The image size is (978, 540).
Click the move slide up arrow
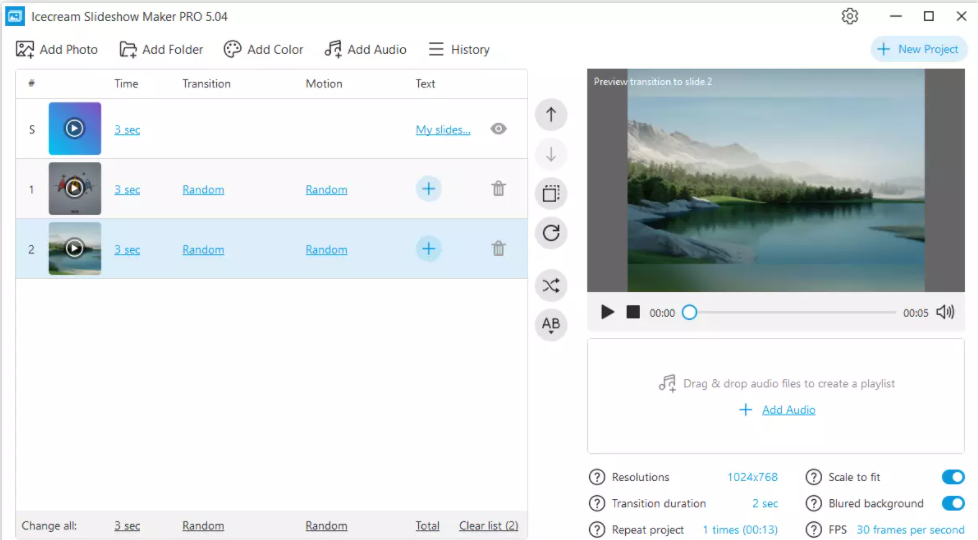(551, 114)
